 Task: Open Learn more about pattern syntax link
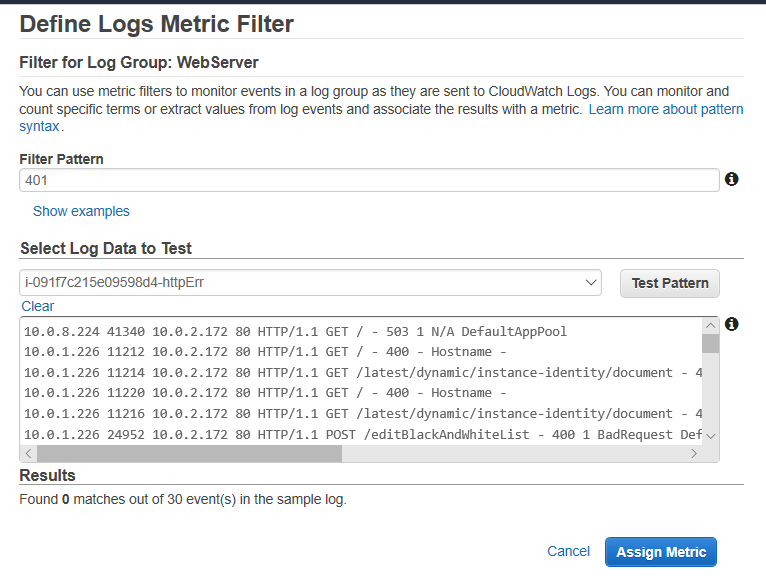[x=665, y=108]
